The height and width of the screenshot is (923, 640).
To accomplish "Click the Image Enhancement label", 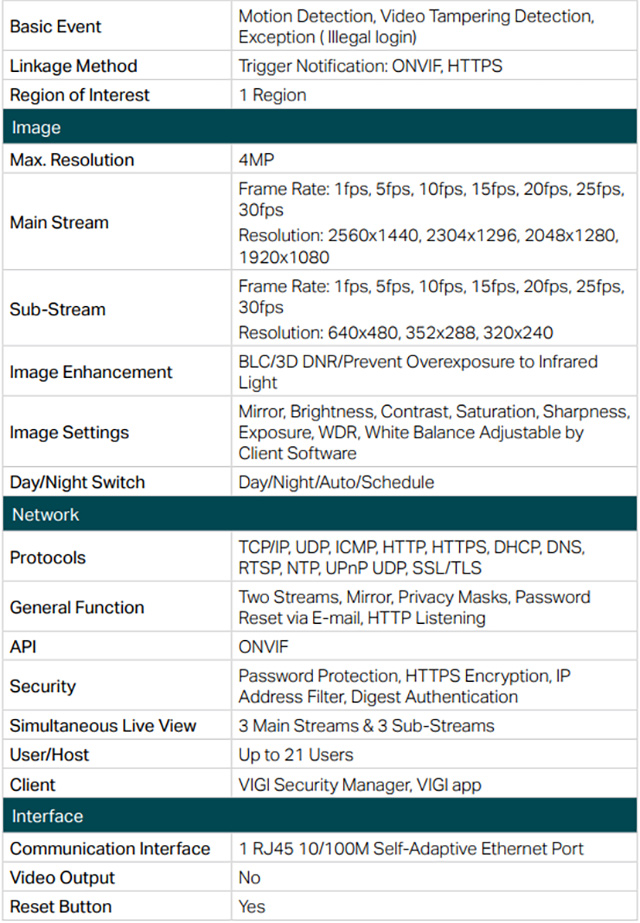I will pos(91,372).
